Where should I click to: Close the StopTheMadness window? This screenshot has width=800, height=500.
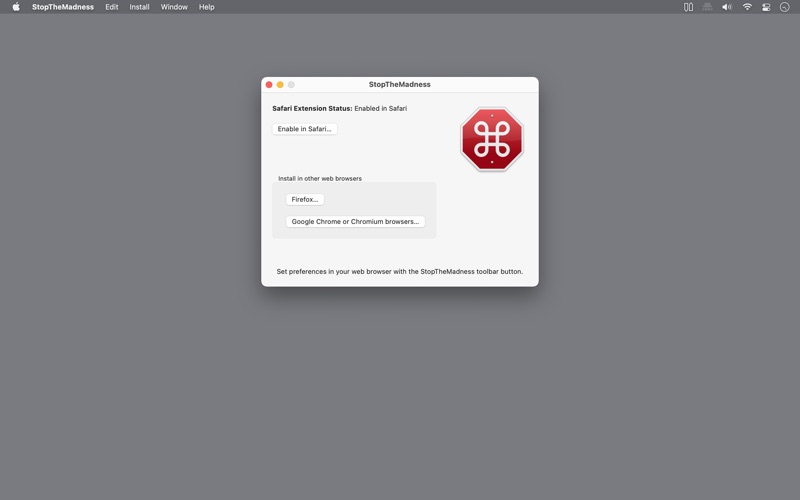269,85
